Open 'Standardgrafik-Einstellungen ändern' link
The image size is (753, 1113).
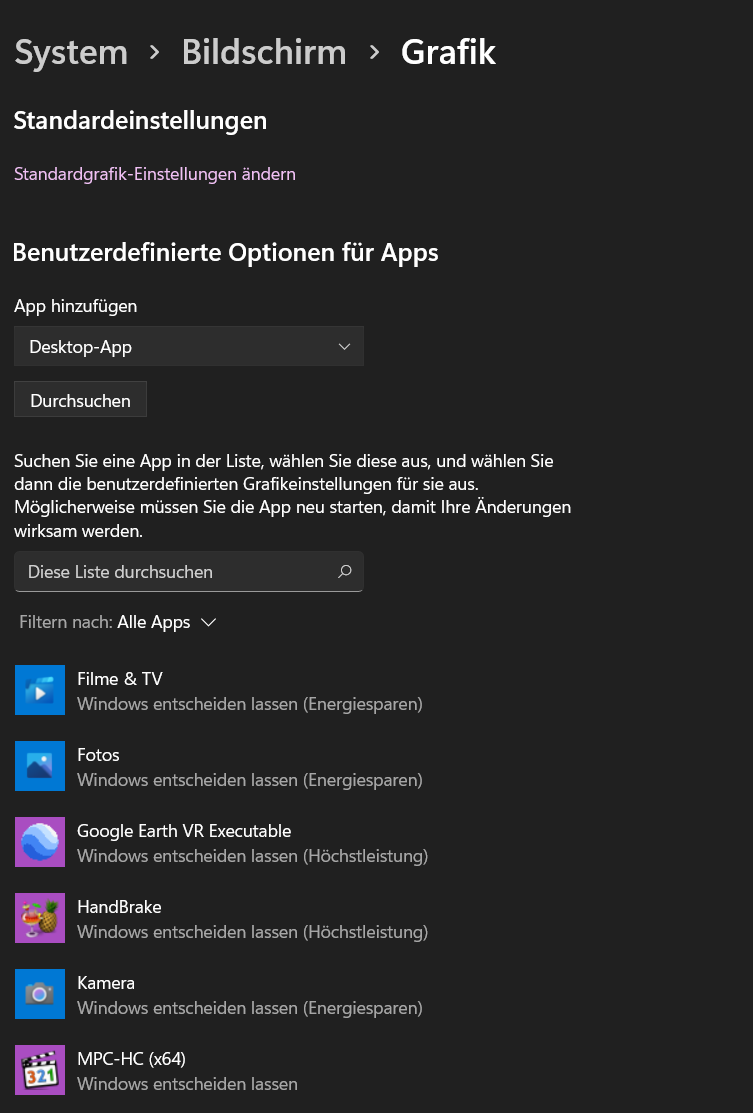(x=155, y=174)
